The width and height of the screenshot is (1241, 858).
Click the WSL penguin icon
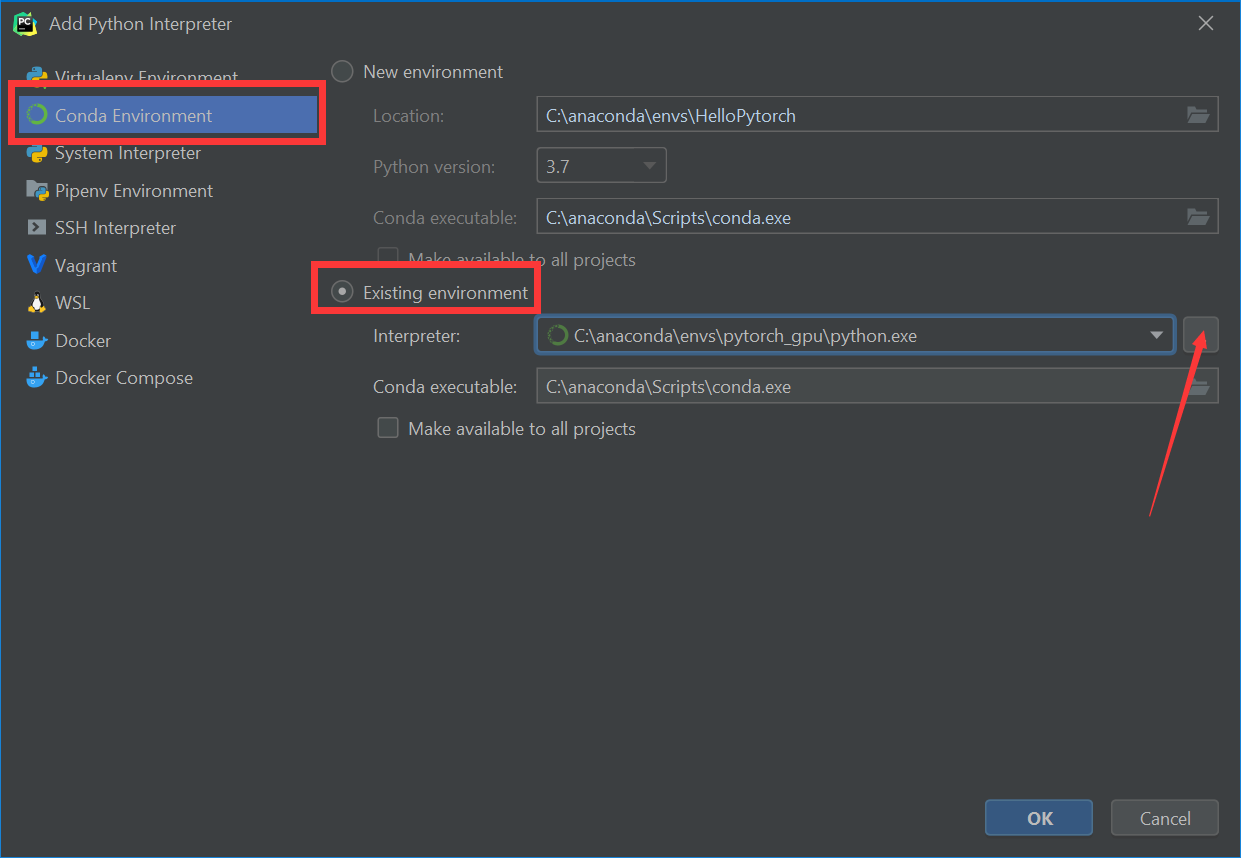pyautogui.click(x=37, y=303)
